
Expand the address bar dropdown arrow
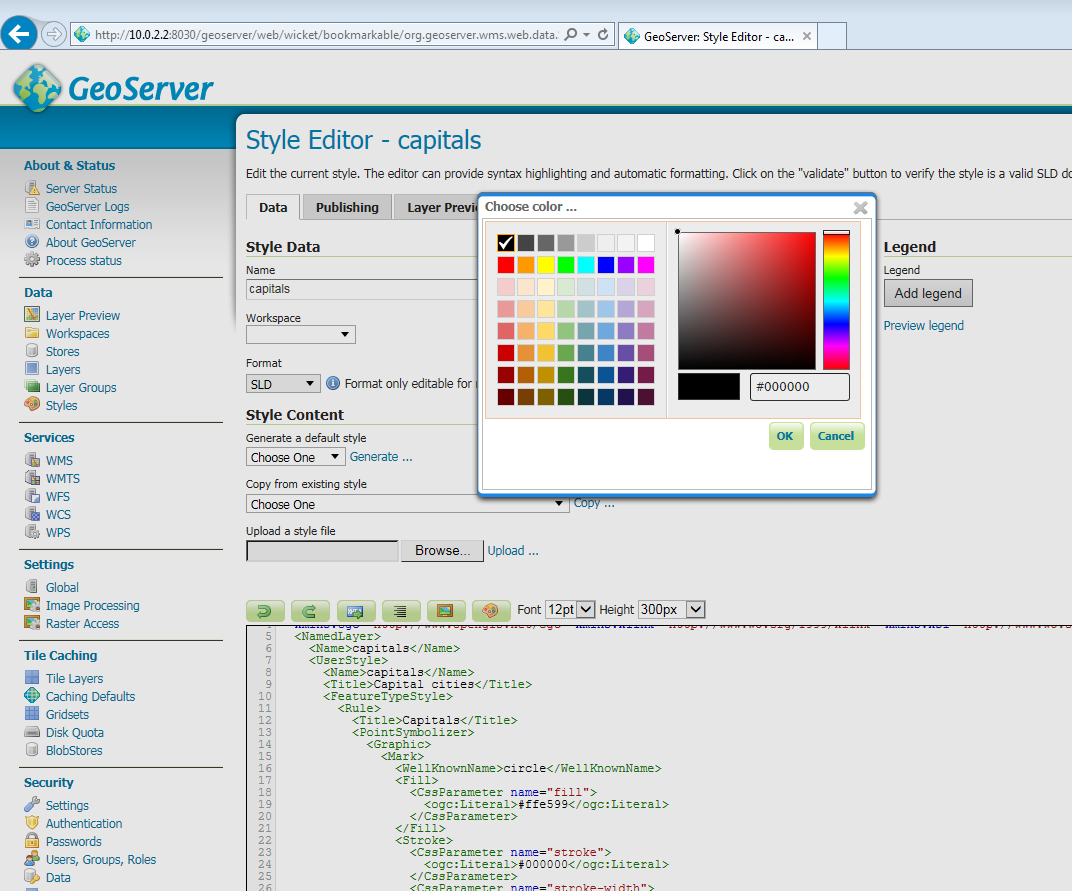[587, 35]
